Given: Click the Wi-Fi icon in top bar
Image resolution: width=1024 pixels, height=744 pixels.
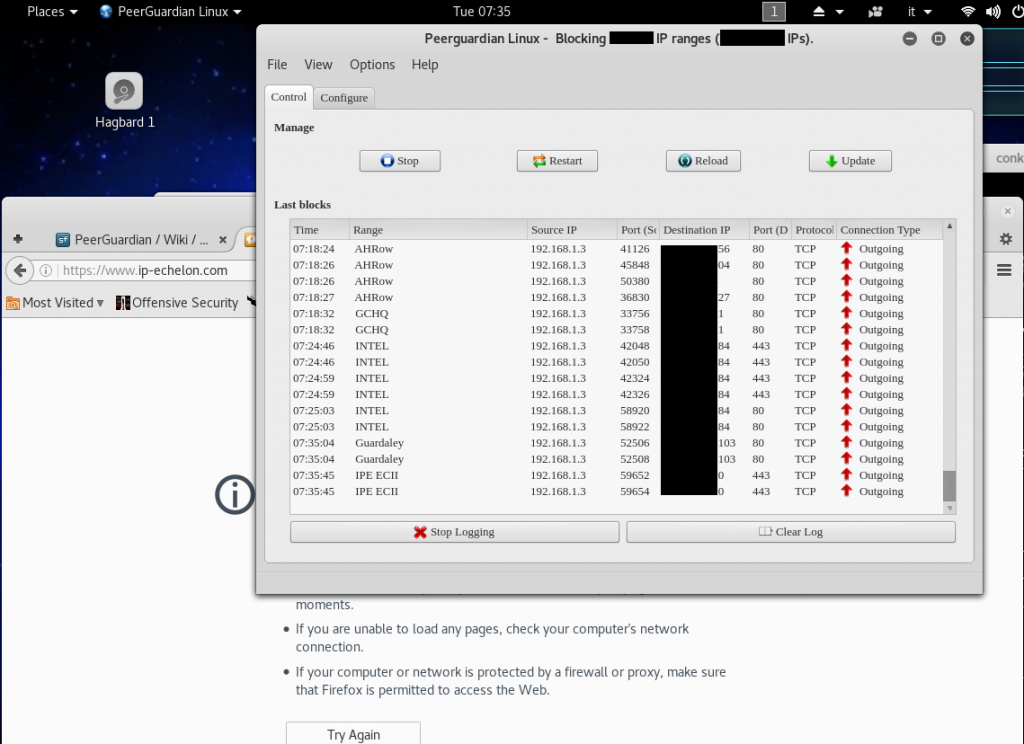Looking at the screenshot, I should (967, 12).
